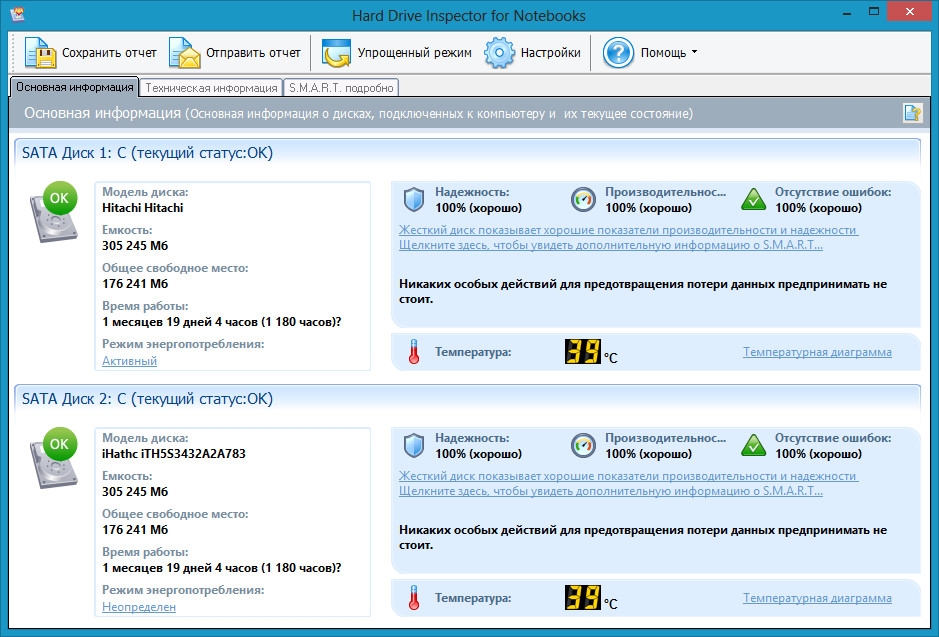Click the performance gauge icon for Disk 1
Image resolution: width=939 pixels, height=637 pixels.
pos(583,200)
